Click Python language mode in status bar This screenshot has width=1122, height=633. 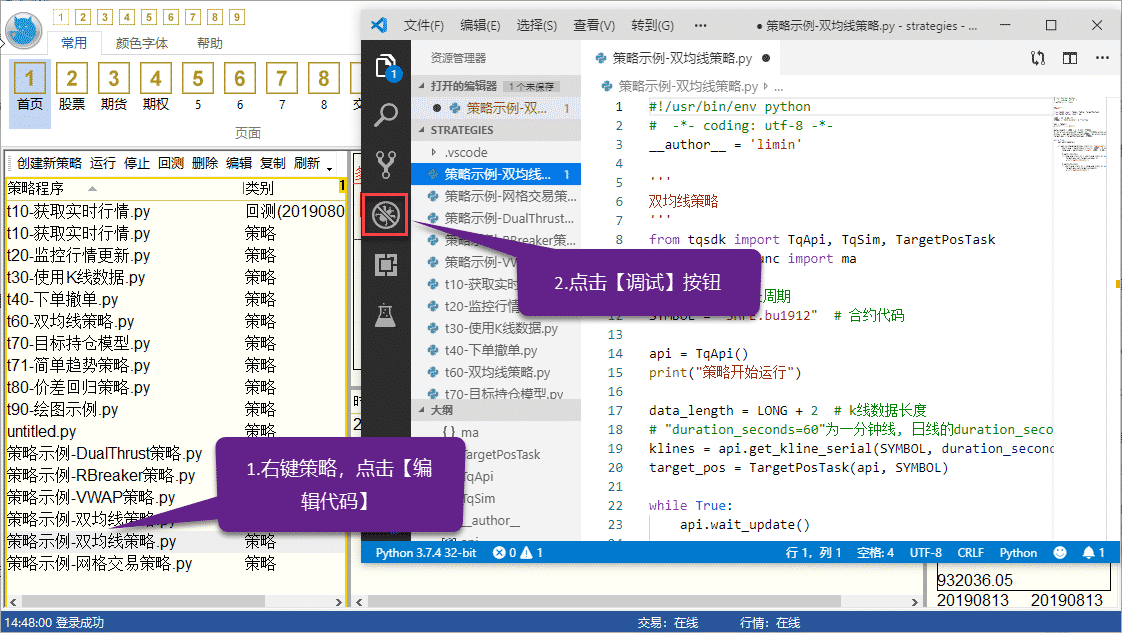[x=1018, y=552]
